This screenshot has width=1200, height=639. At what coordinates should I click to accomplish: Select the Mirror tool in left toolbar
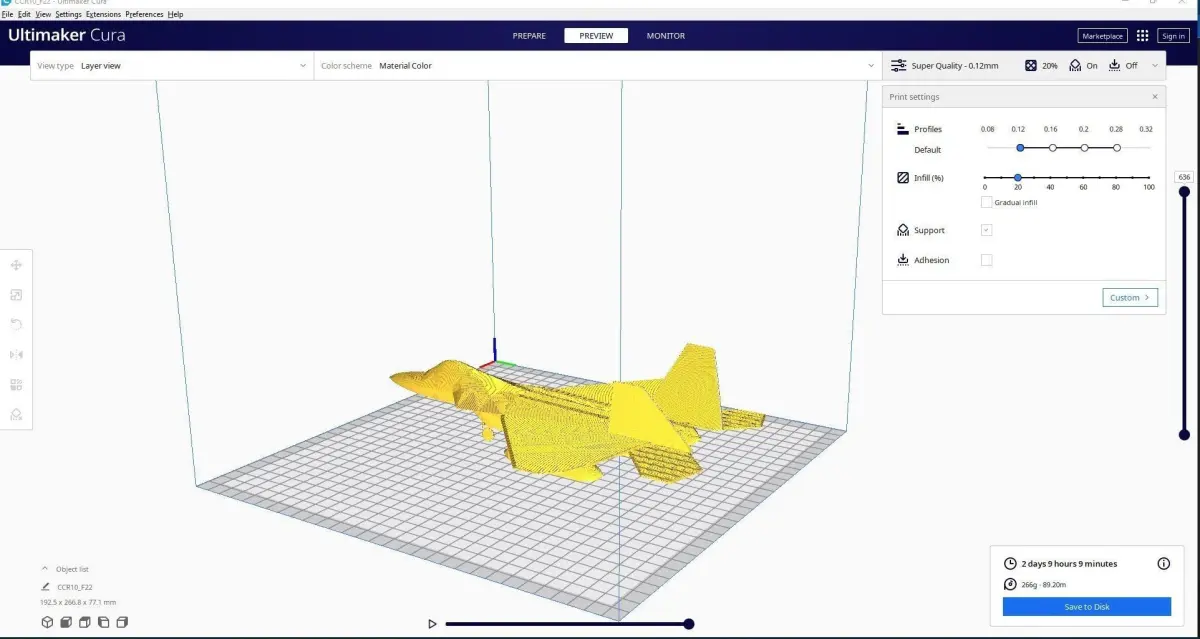click(16, 355)
